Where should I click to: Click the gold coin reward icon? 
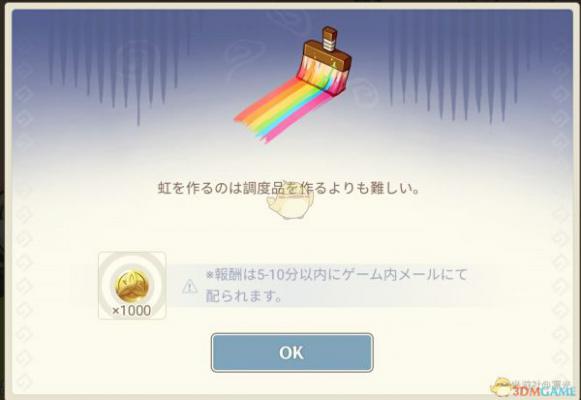[132, 287]
